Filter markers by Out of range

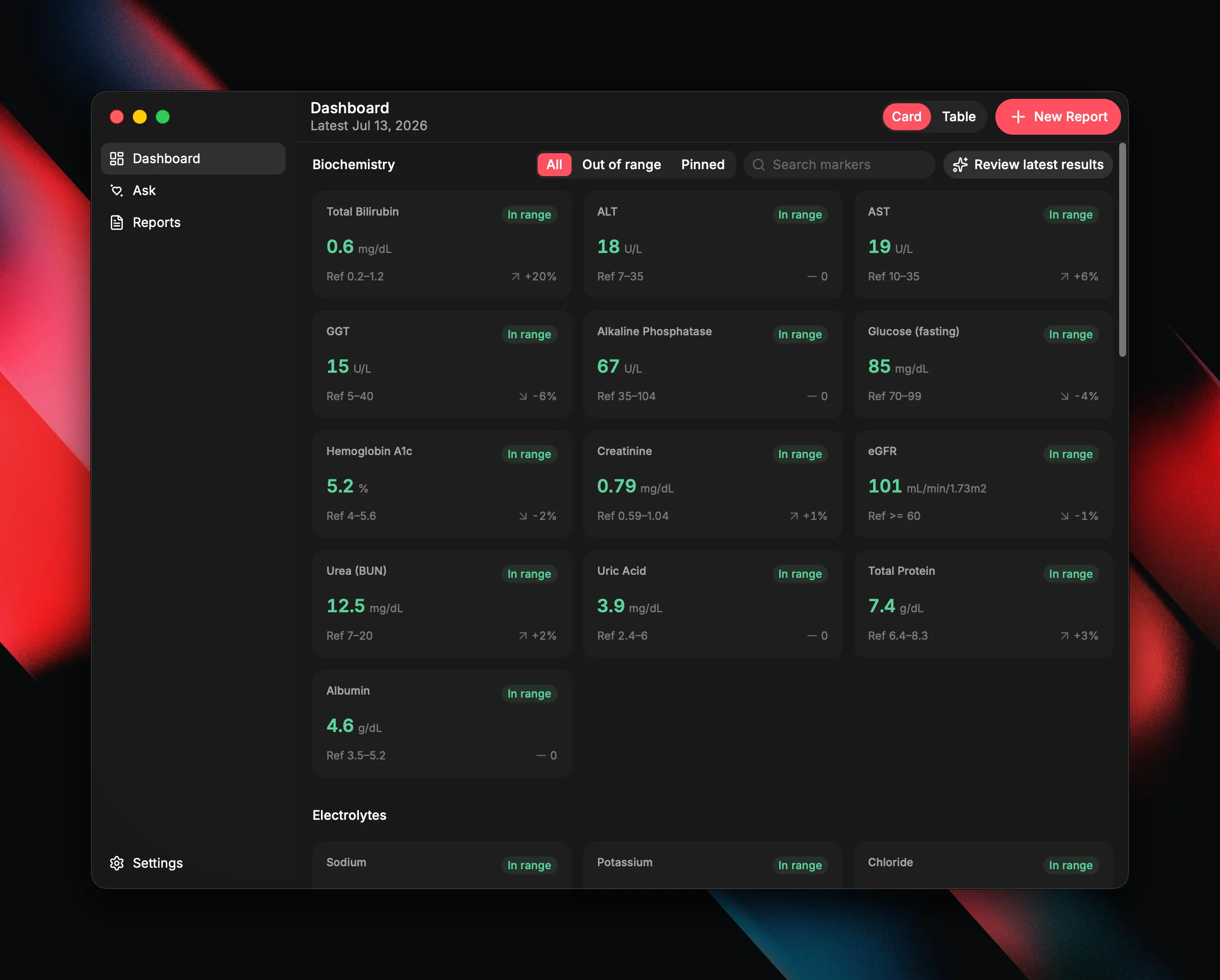(621, 165)
